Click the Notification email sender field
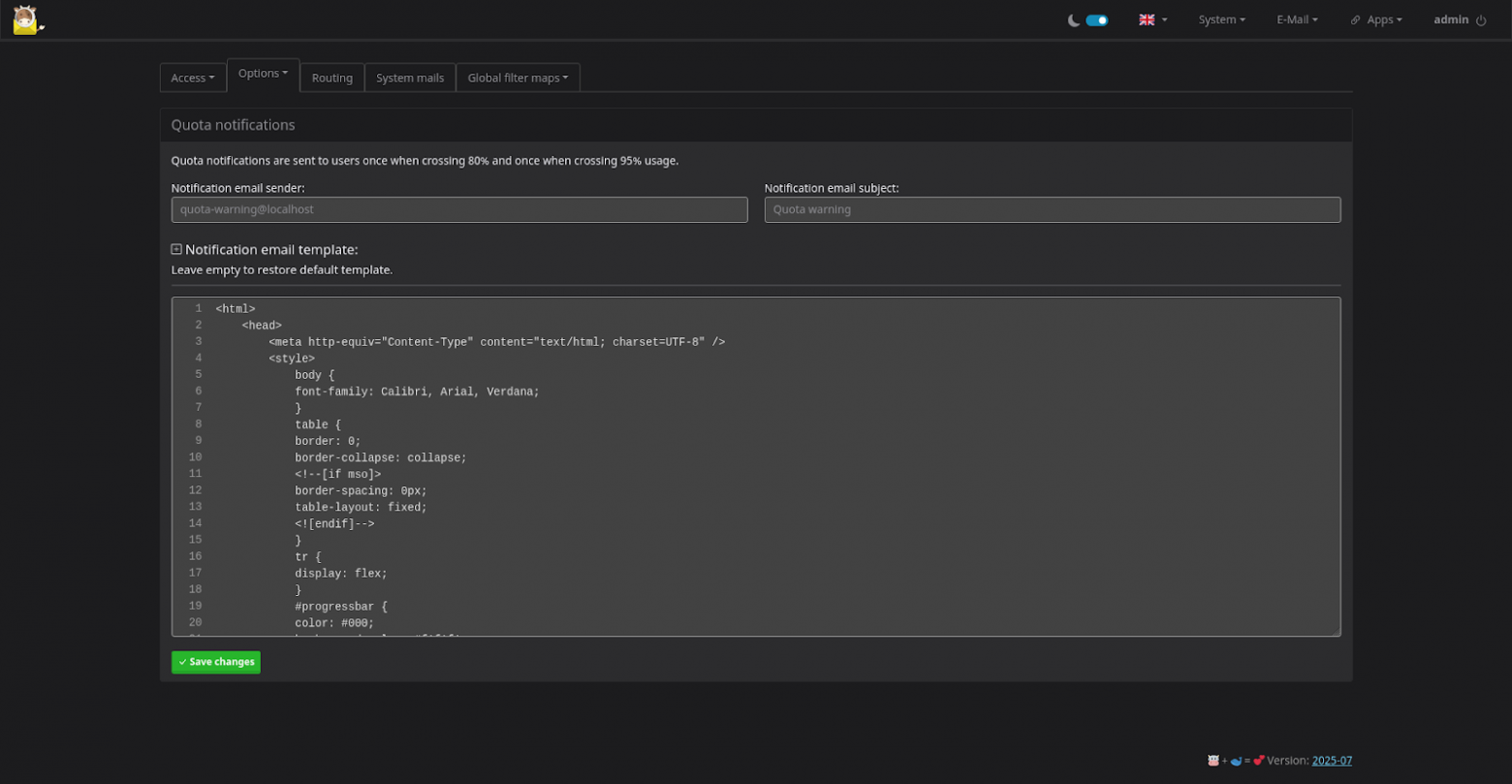 [459, 209]
